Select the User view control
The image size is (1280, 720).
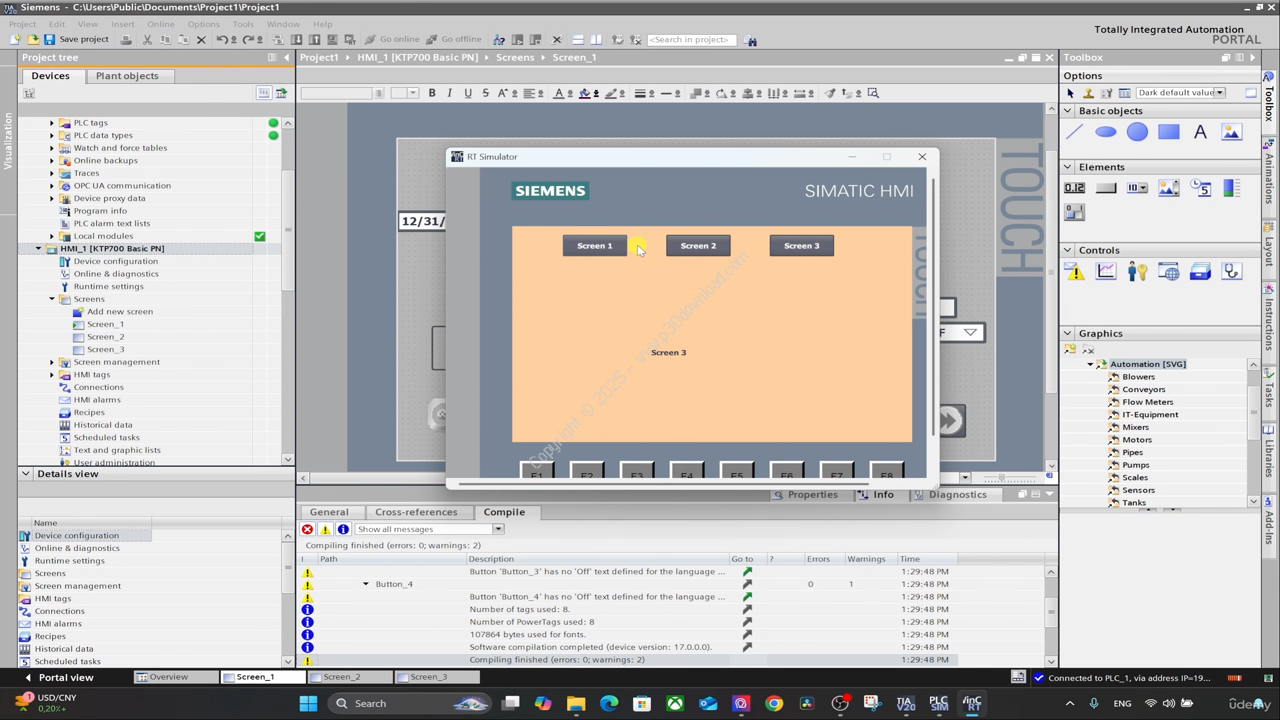(1137, 272)
